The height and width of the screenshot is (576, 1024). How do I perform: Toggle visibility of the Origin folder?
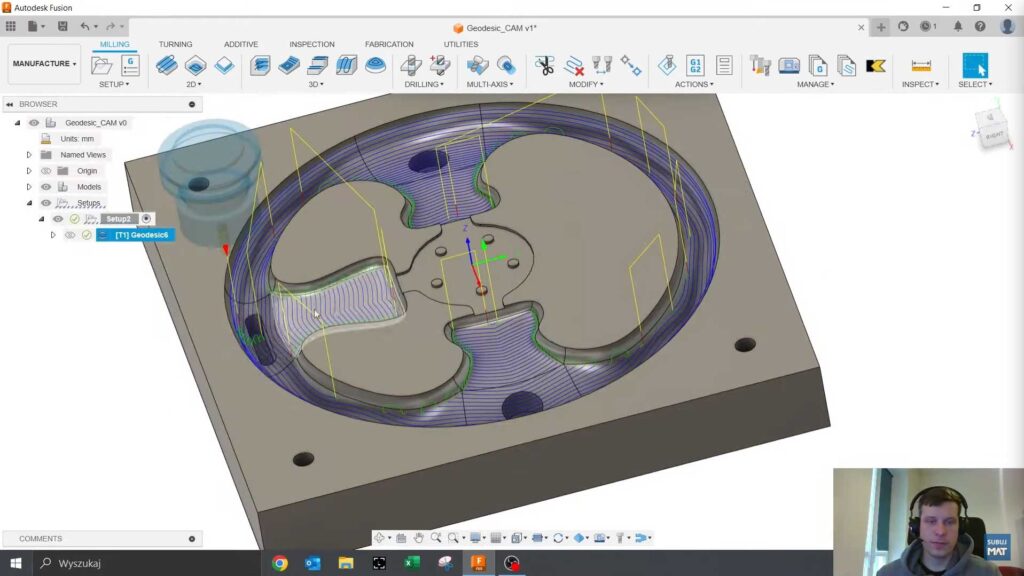46,171
